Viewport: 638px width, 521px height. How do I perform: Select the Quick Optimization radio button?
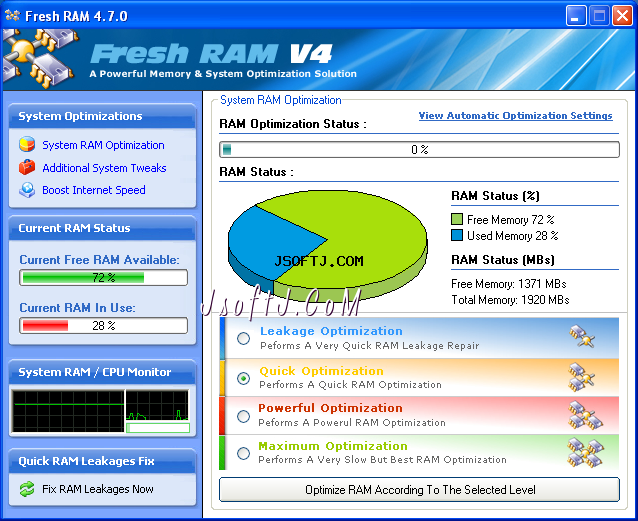(243, 378)
